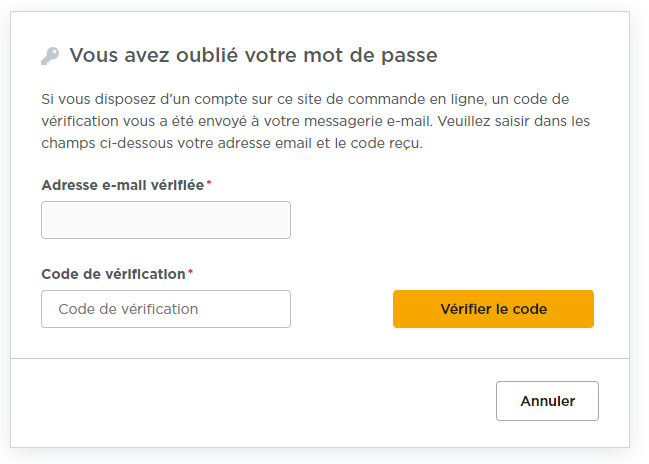Click the "Vous avez oublié votre mot de passe" heading
This screenshot has width=649, height=464.
coord(253,55)
